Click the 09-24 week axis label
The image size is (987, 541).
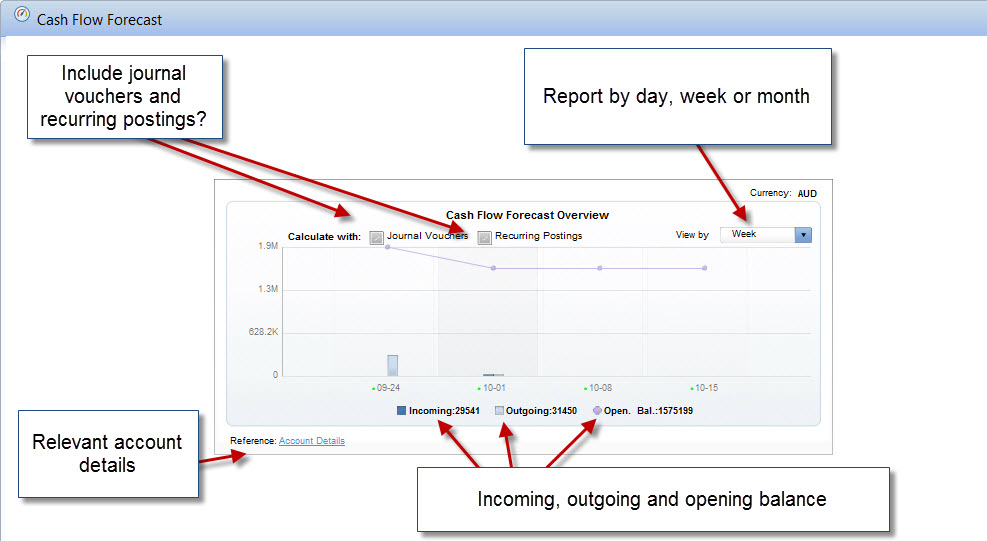(x=388, y=387)
